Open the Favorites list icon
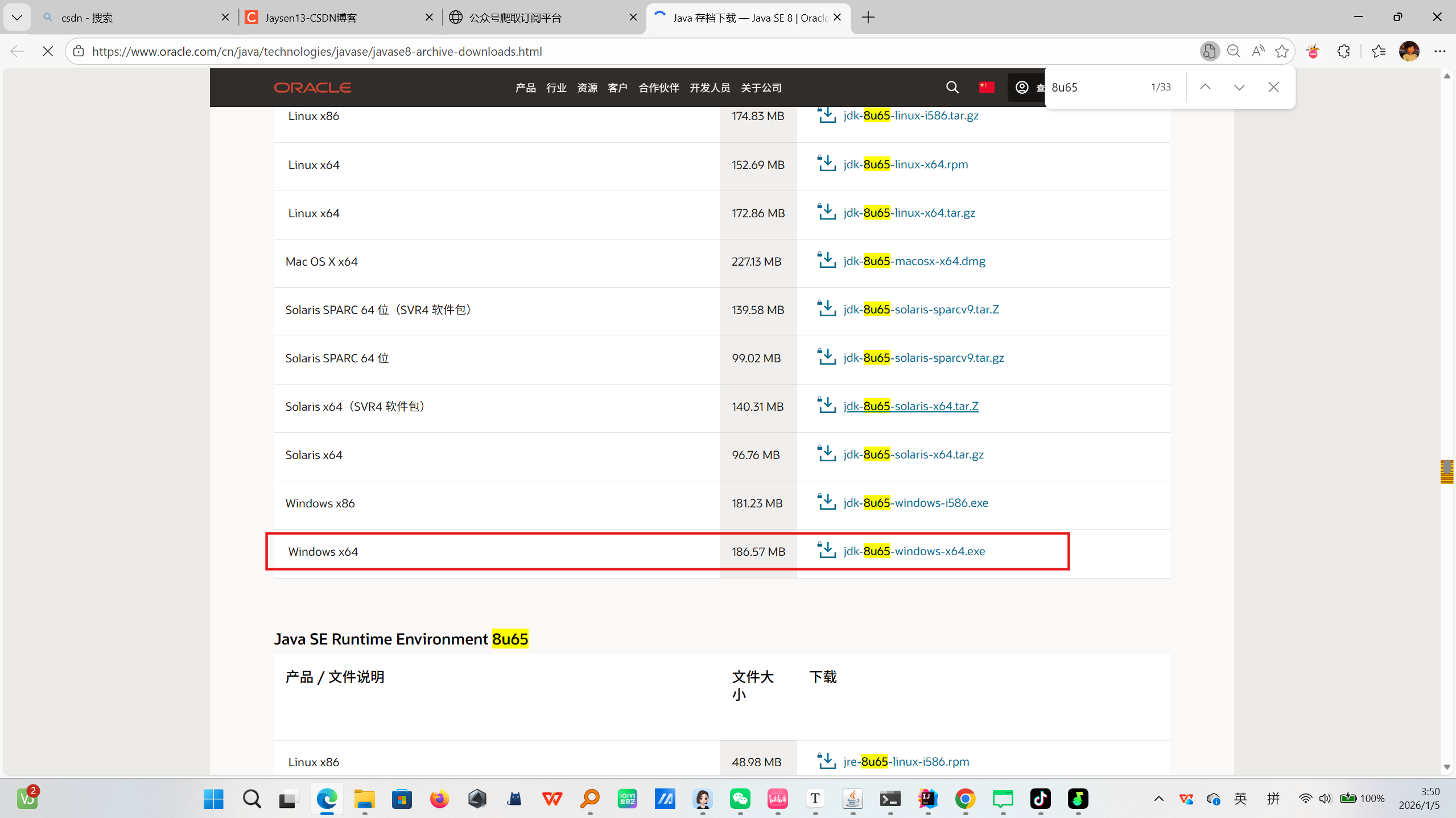Screen dimensions: 1456x818 coord(1378,51)
